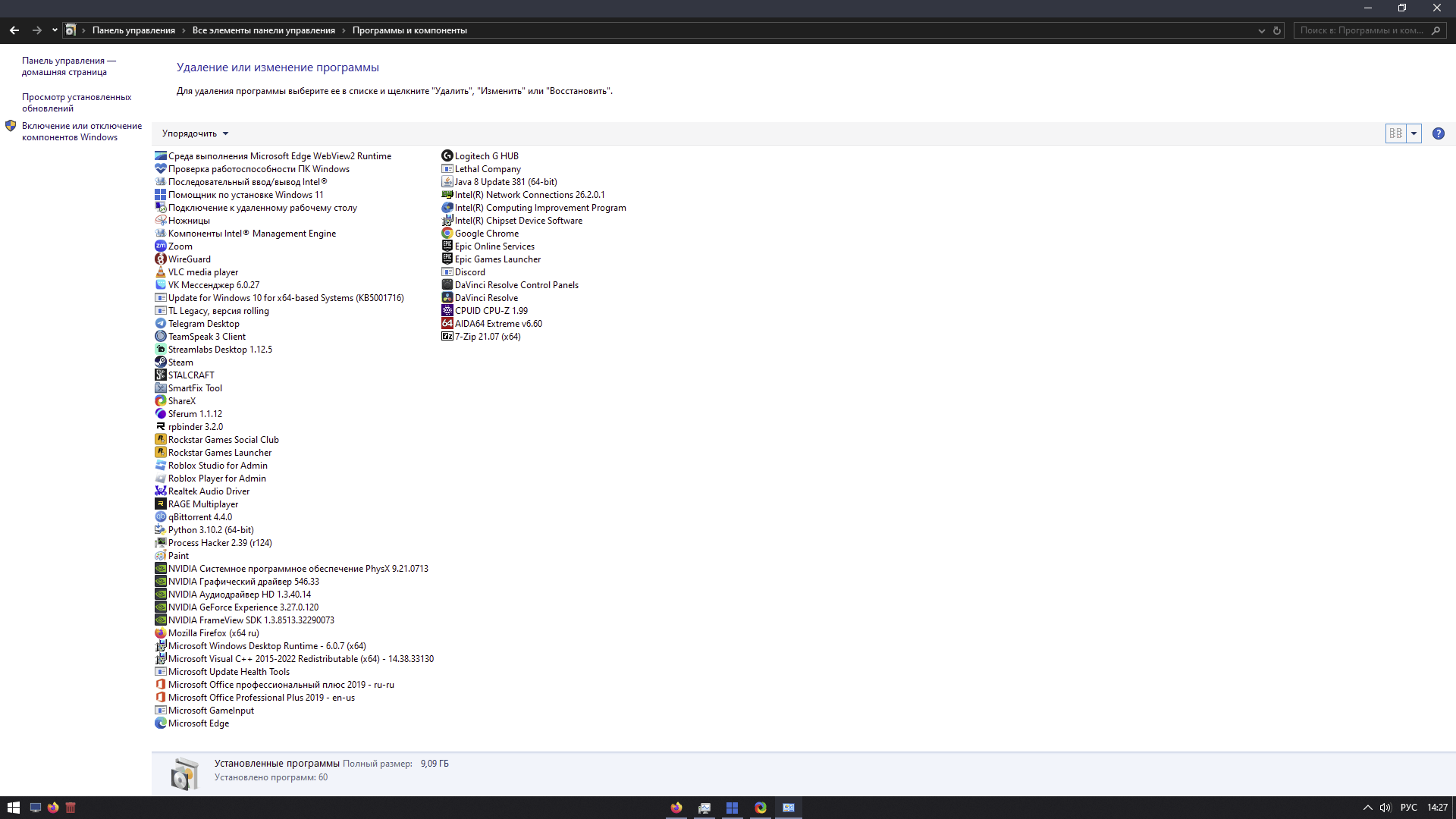Expand the address bar history dropdown
Screen dimensions: 1456x819
point(1261,31)
